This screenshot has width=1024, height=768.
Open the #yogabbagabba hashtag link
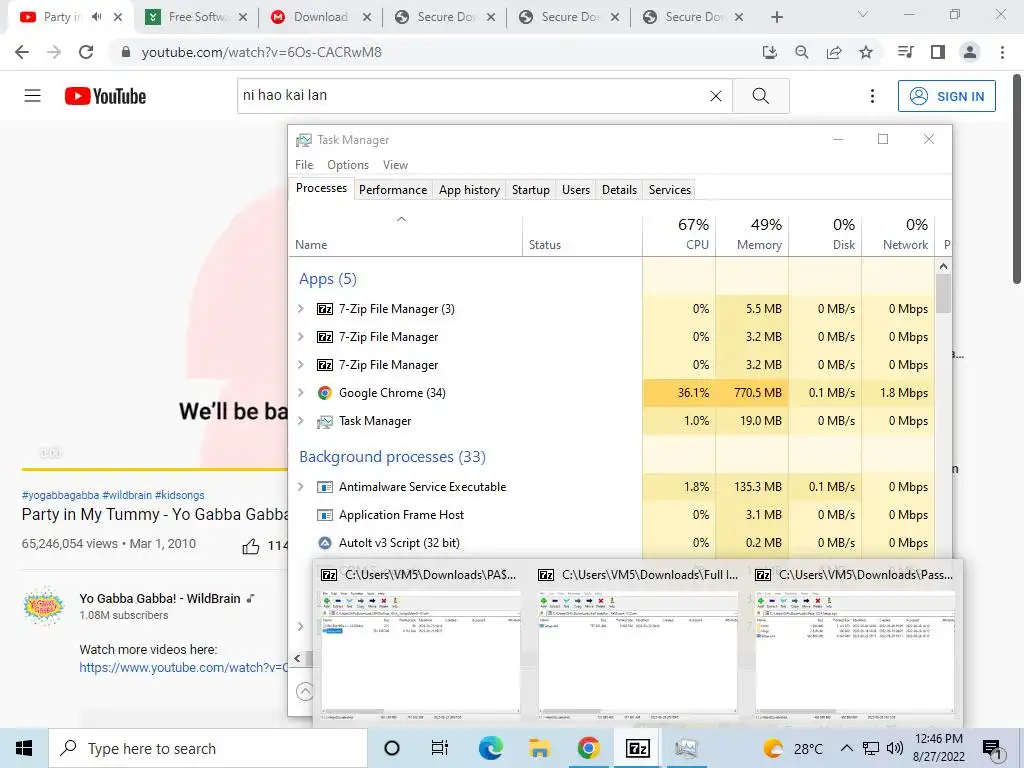click(60, 495)
